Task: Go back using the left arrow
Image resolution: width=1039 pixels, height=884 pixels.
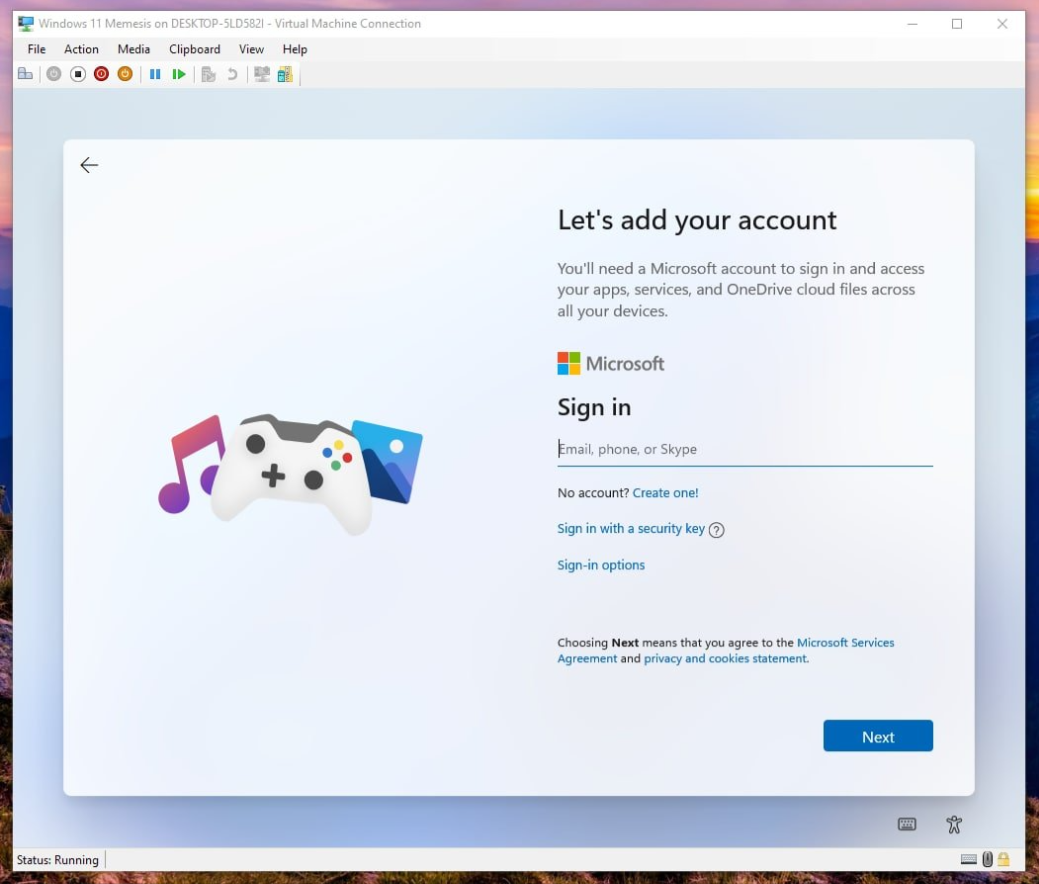Action: pyautogui.click(x=89, y=165)
